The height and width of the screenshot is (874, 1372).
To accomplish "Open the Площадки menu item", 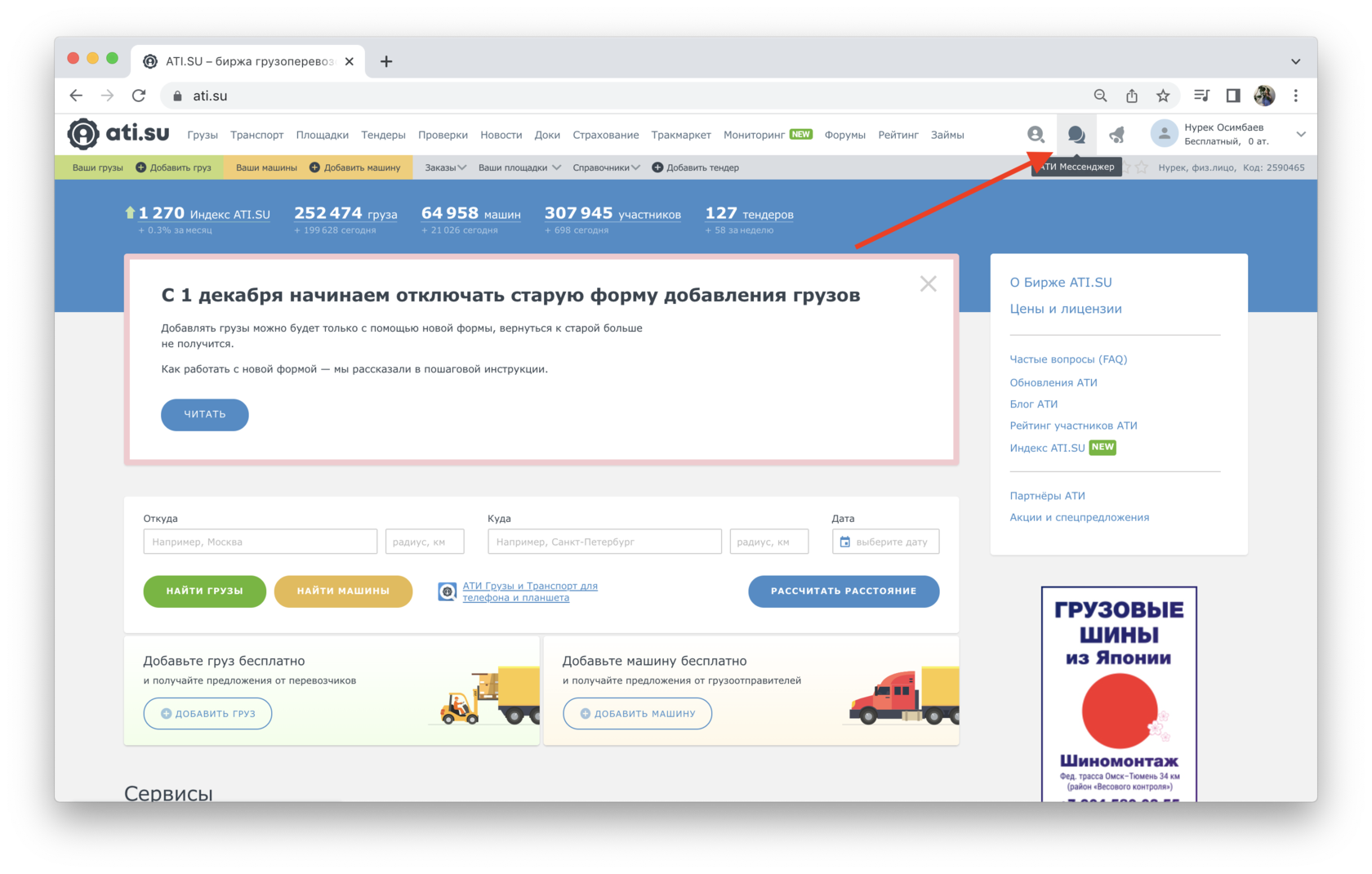I will [322, 135].
